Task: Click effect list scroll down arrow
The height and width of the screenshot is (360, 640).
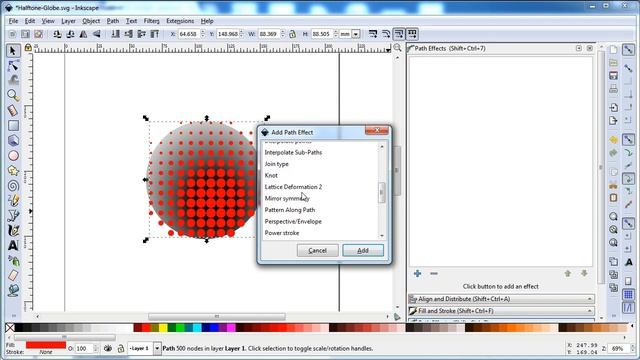Action: [382, 236]
